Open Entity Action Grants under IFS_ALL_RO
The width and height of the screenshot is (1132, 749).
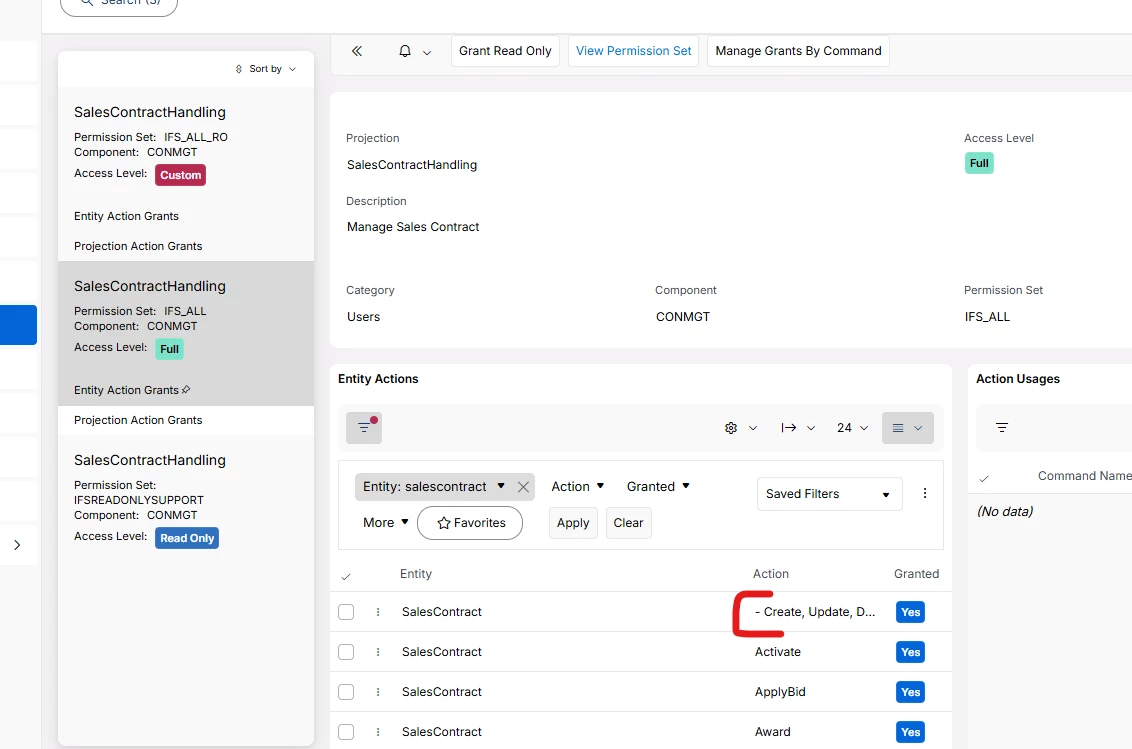pos(126,216)
